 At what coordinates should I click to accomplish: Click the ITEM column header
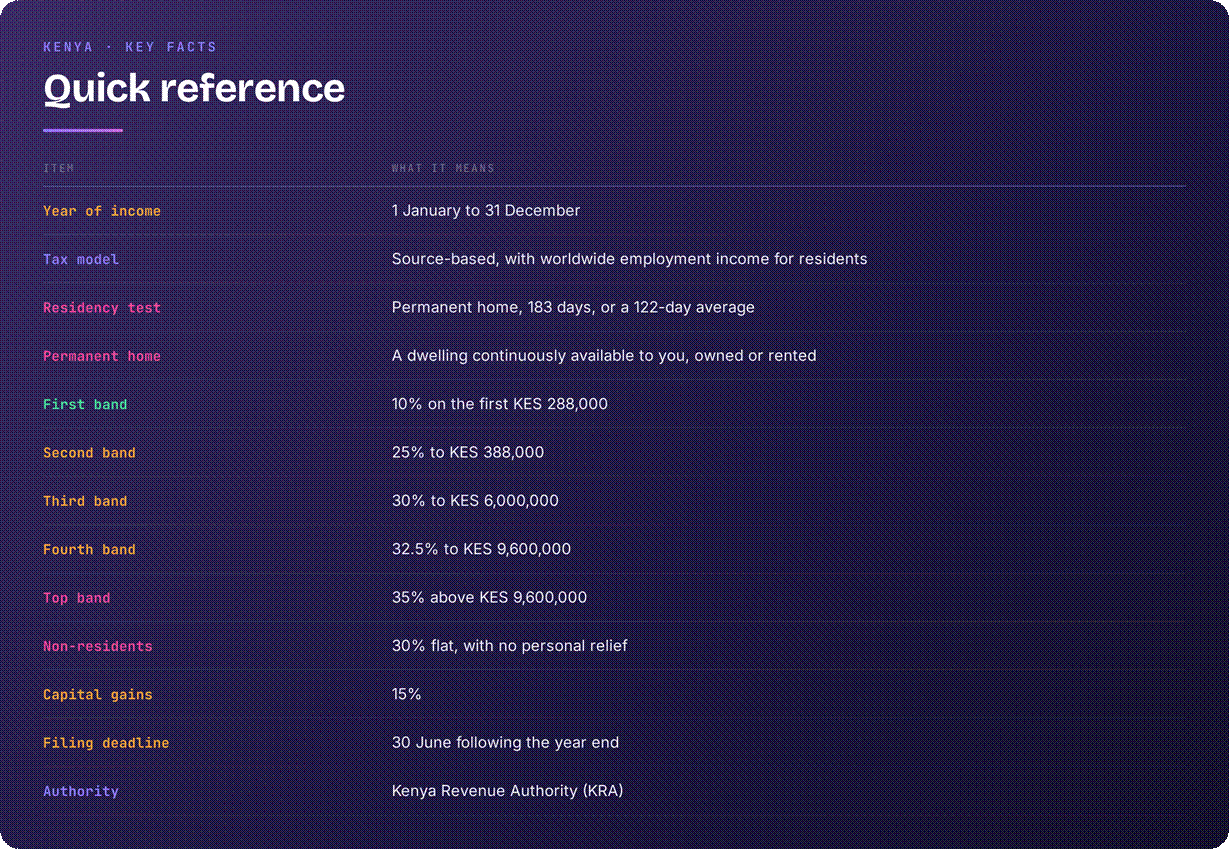coord(59,168)
